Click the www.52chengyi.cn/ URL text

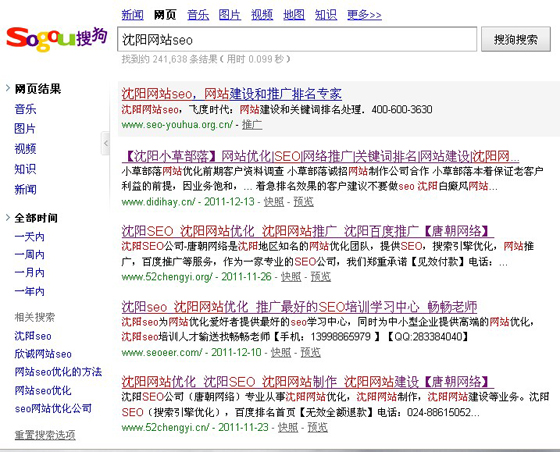tap(165, 427)
